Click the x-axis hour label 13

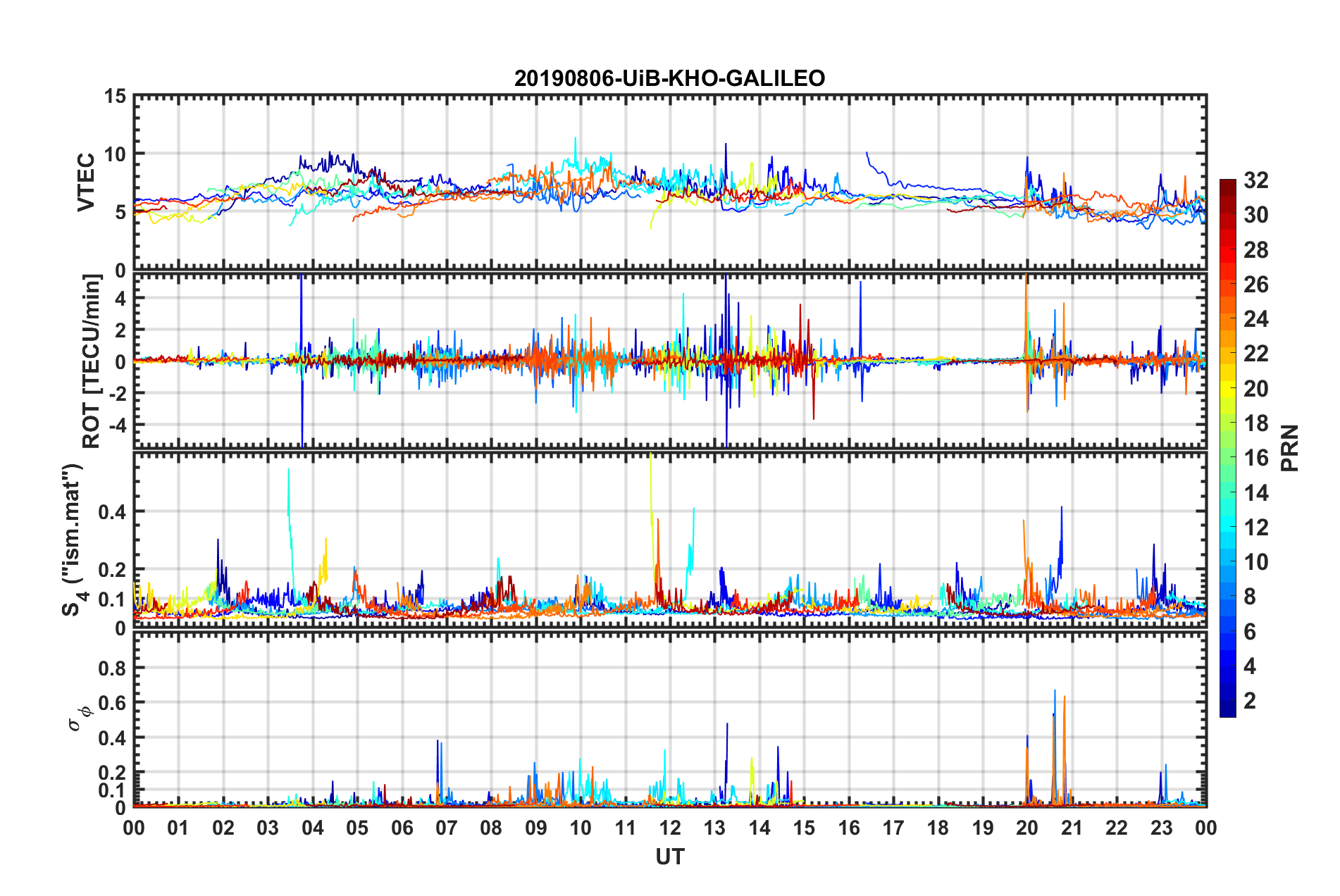coord(714,828)
